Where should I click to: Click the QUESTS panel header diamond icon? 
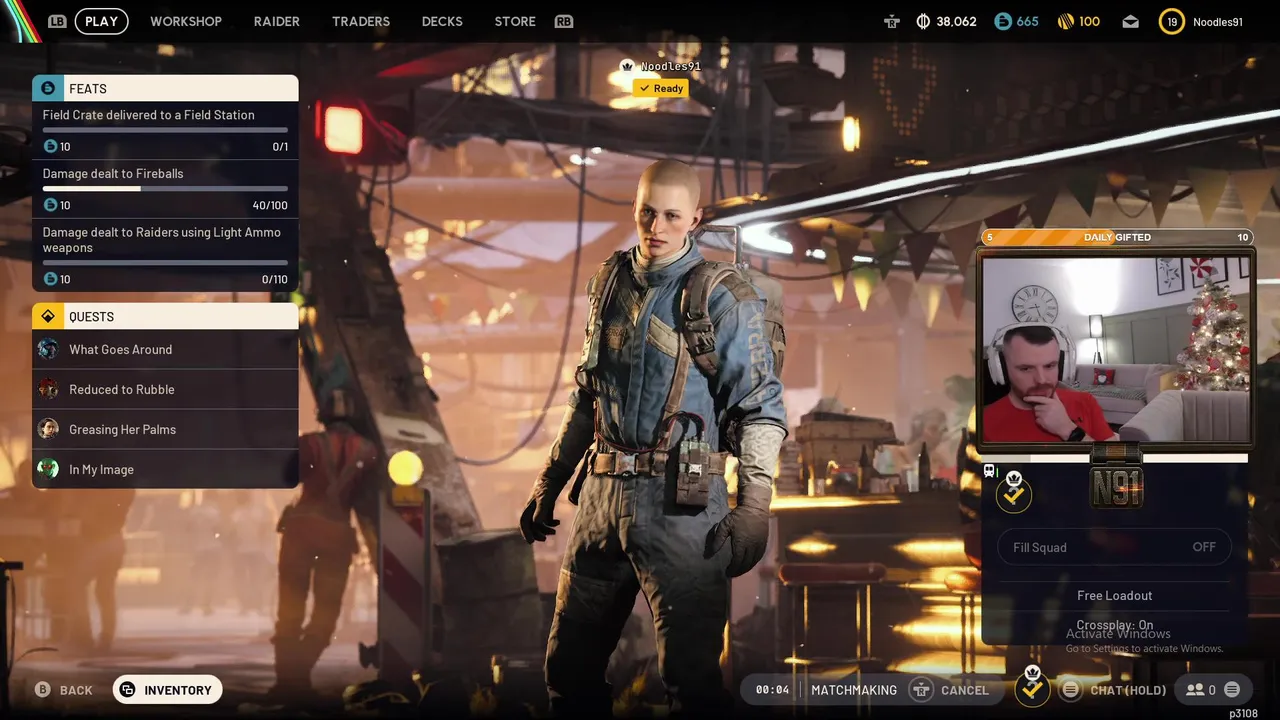[x=48, y=316]
